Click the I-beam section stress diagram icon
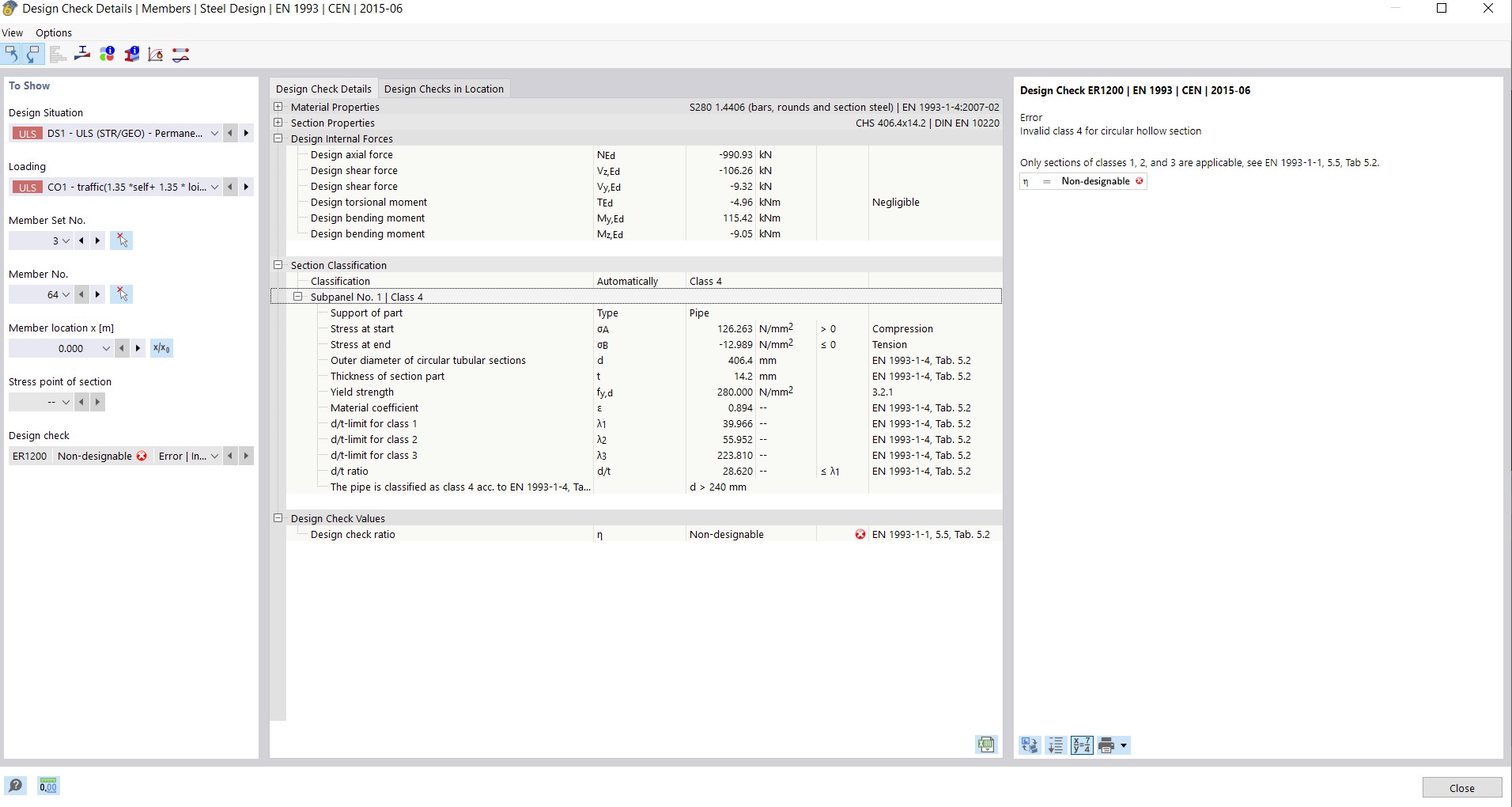The image size is (1512, 807). 82,54
